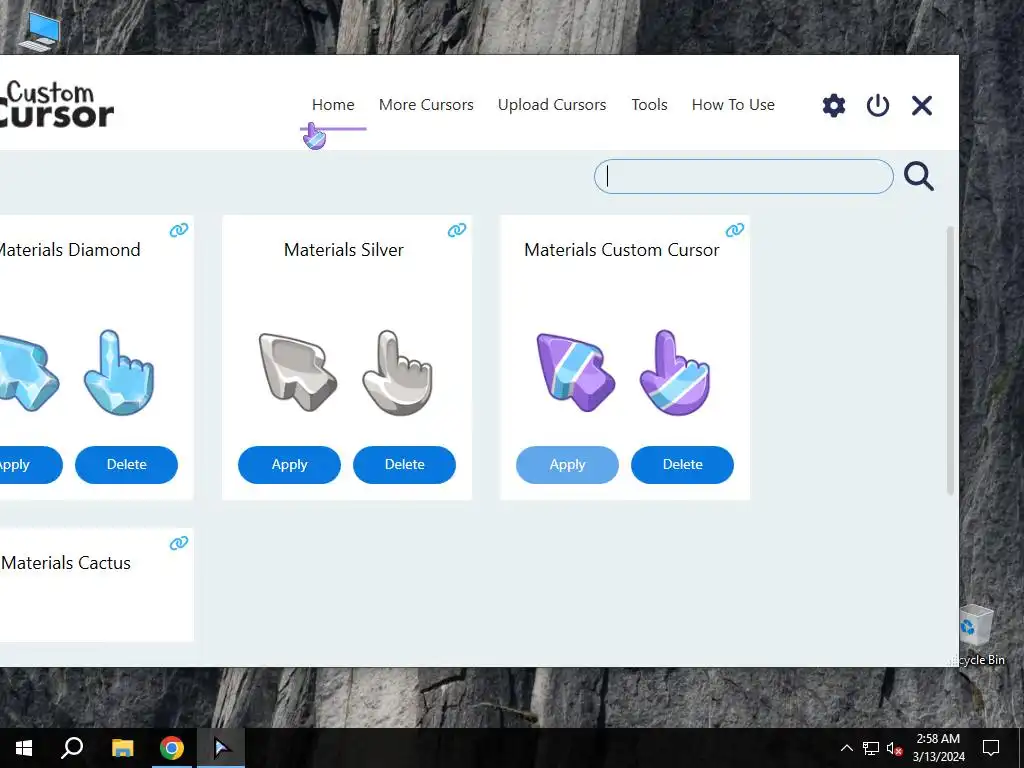Select the Recycle Bin desktop icon
The image size is (1024, 768).
978,635
